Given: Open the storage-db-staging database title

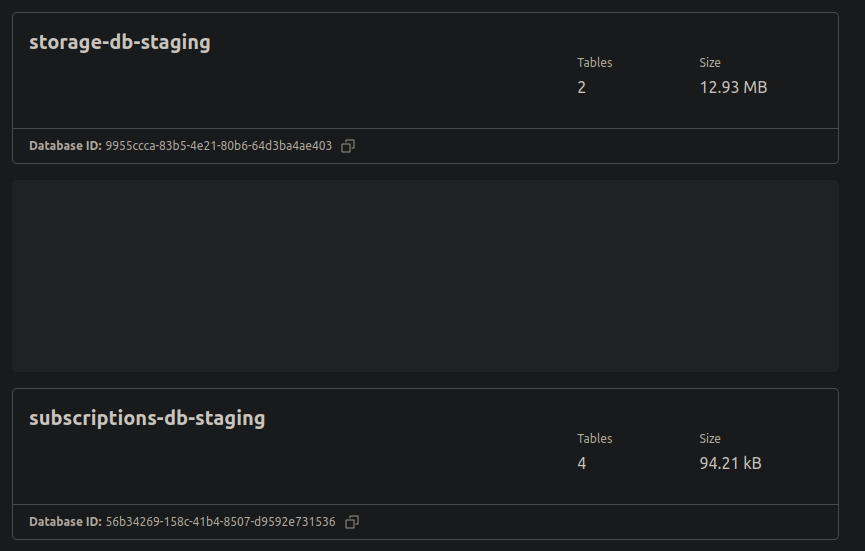Looking at the screenshot, I should coord(120,42).
